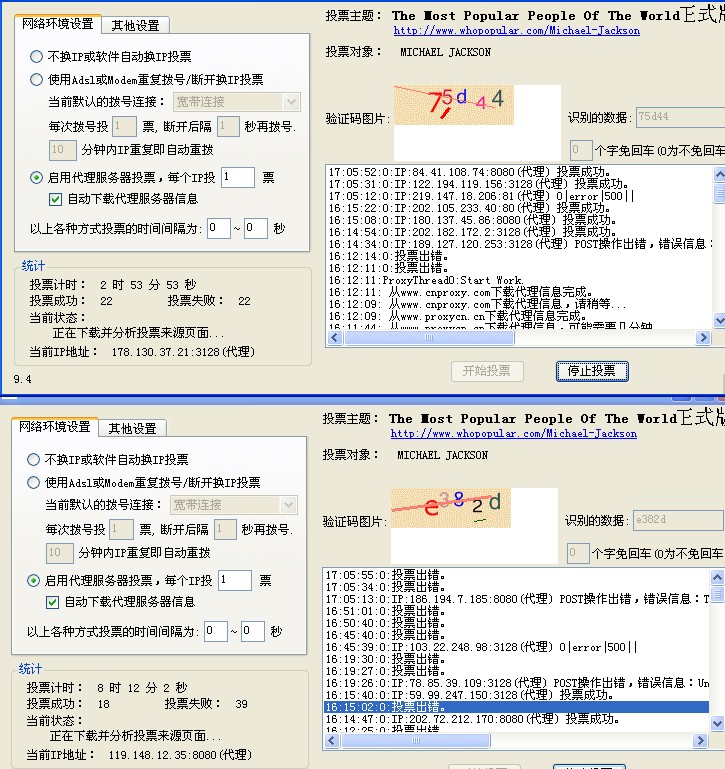Open whopopular.com Michael-Jackson link in upper window
The width and height of the screenshot is (725, 769).
[x=516, y=31]
